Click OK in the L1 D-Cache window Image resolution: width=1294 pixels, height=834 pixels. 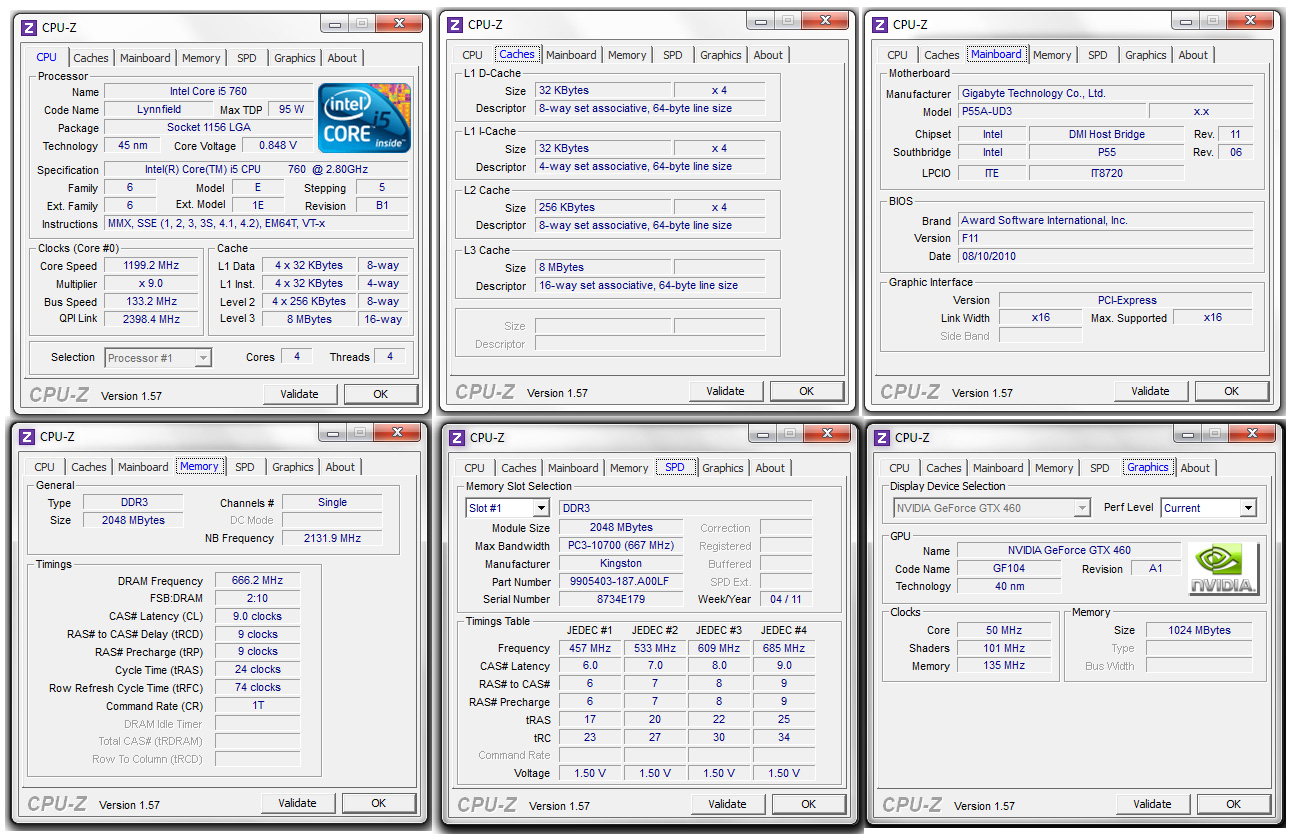point(807,391)
